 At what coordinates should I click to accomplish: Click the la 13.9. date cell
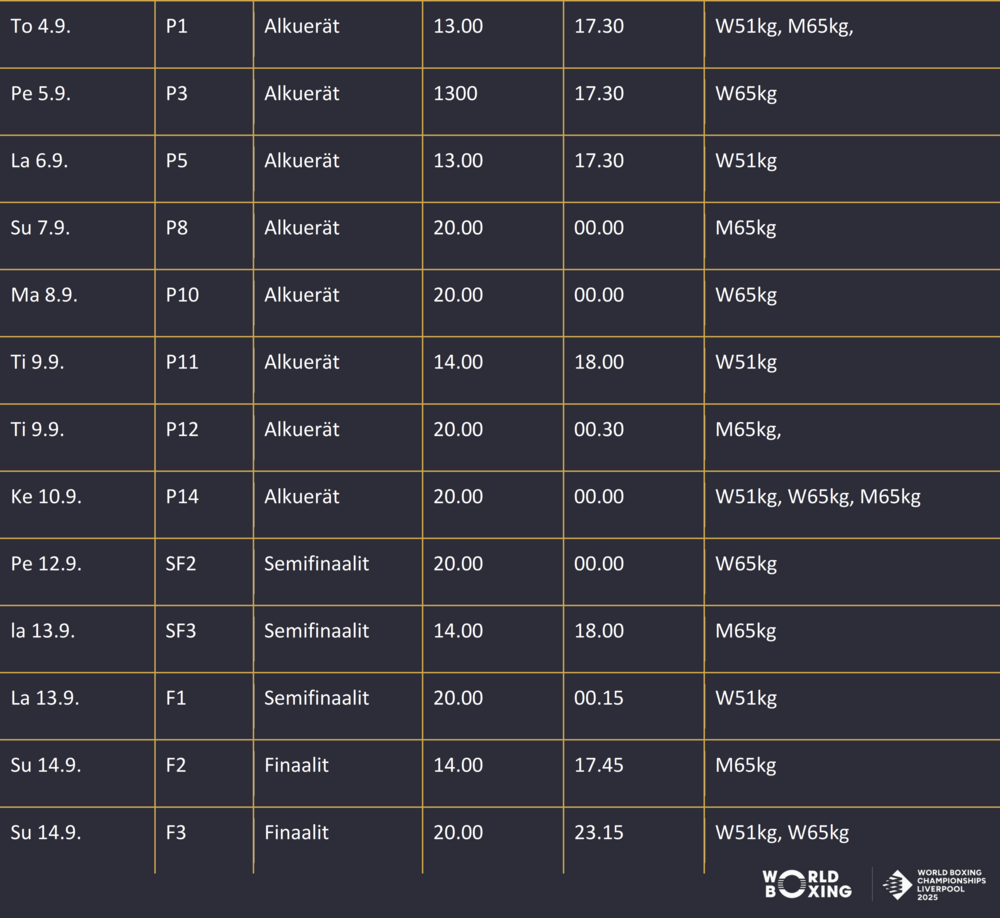pos(77,639)
